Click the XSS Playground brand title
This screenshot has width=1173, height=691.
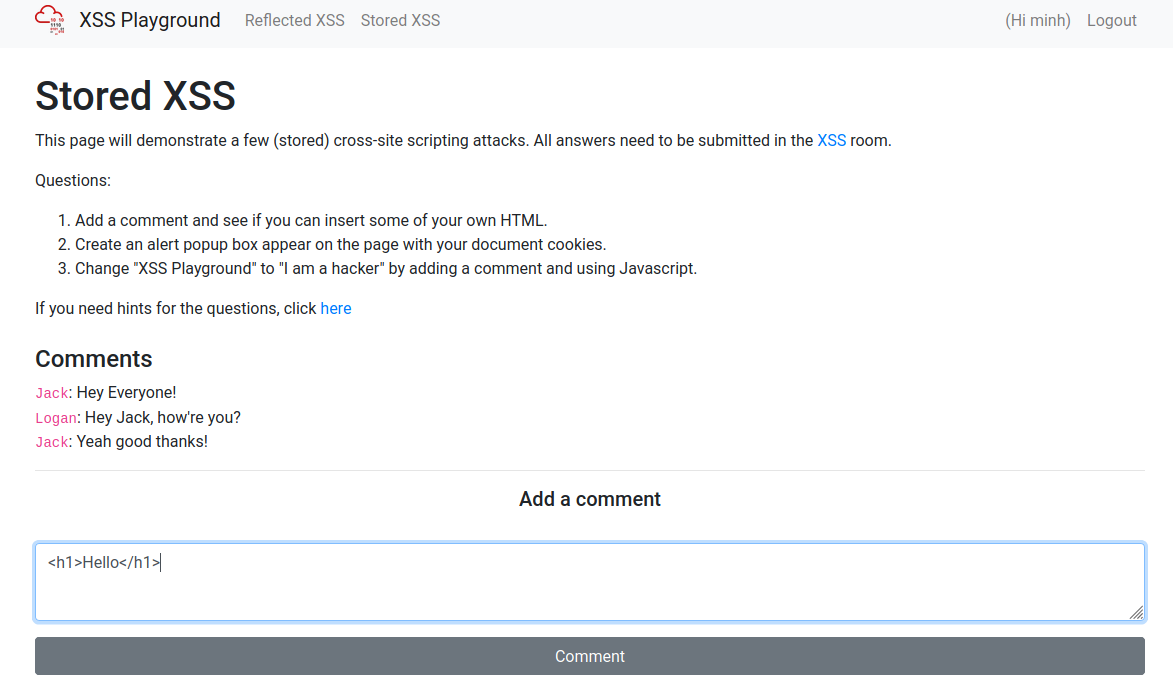[150, 20]
